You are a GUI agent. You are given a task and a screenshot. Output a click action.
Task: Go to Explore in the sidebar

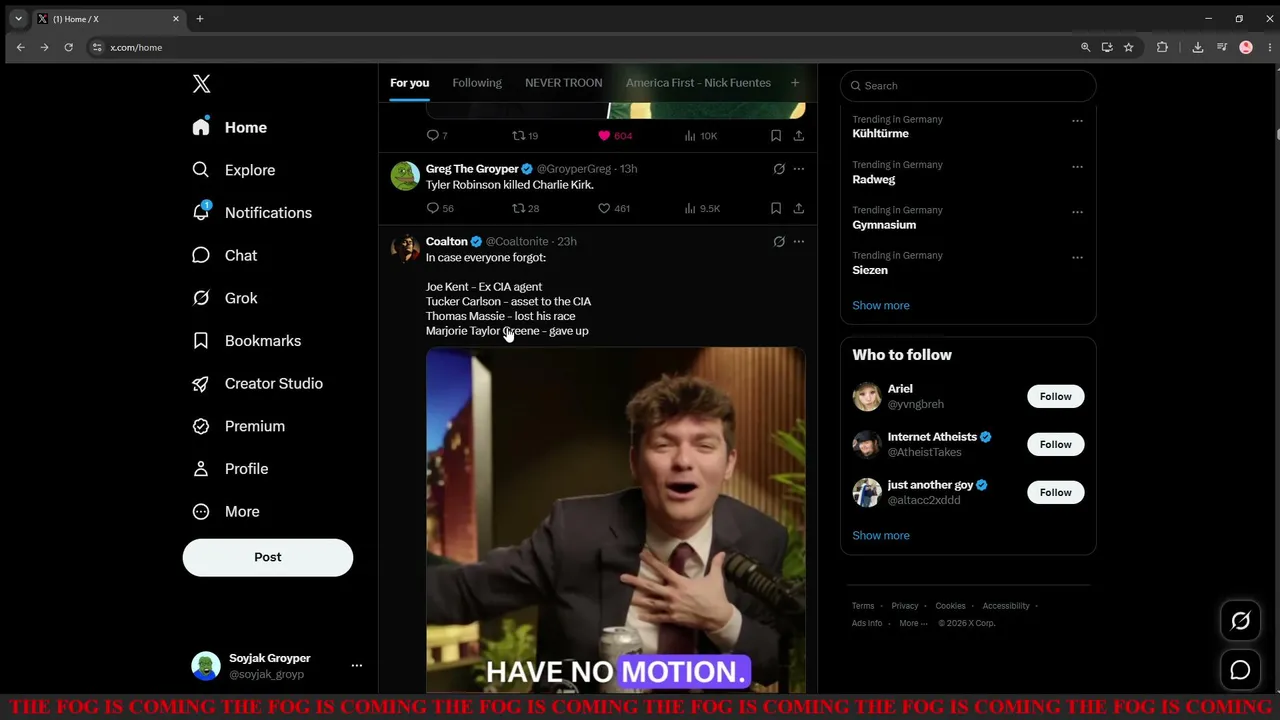click(x=234, y=170)
